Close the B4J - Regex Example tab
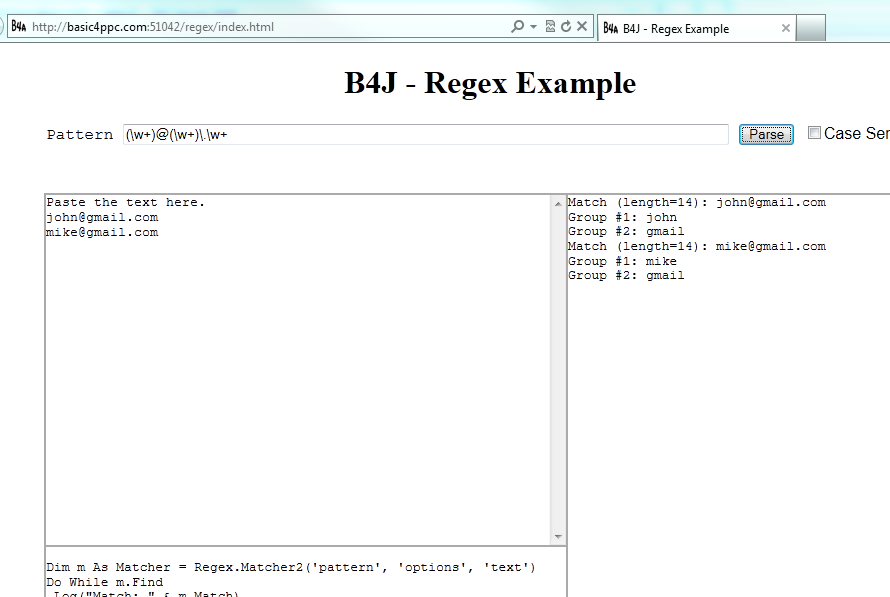 786,28
